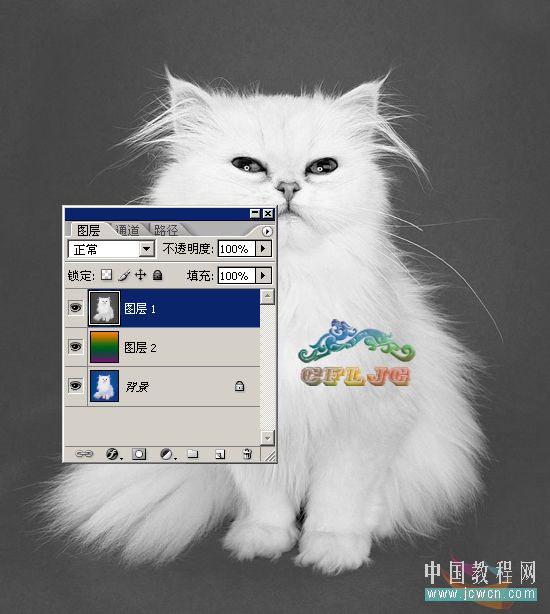This screenshot has width=550, height=614.
Task: Toggle visibility of 图层 2
Action: 76,347
